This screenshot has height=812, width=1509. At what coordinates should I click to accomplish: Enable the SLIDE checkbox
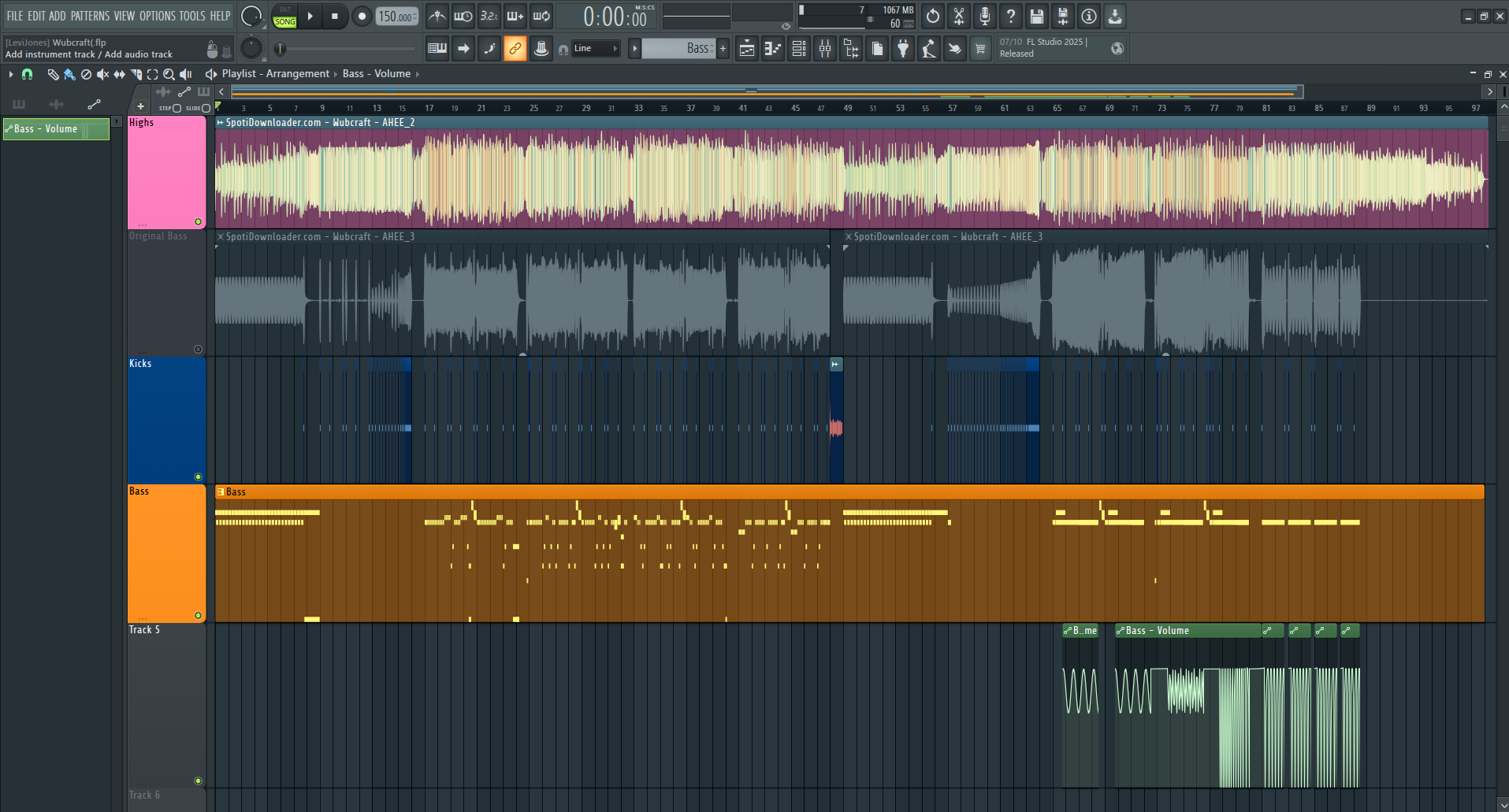(x=206, y=108)
